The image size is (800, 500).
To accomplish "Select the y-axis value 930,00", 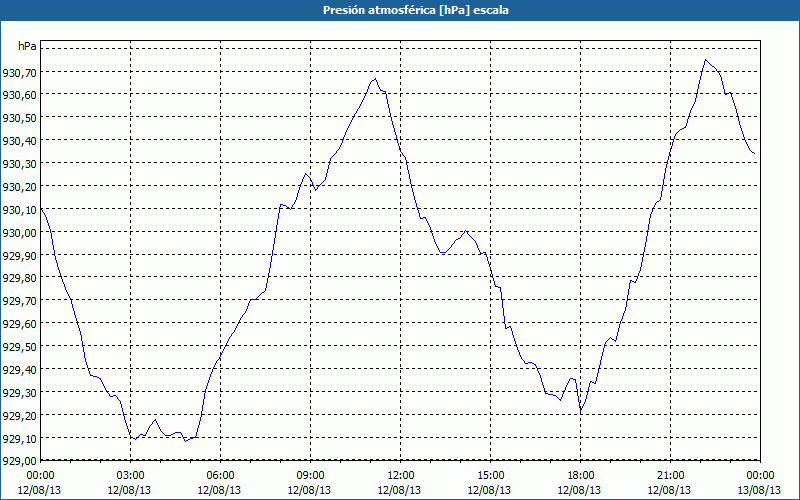I will click(19, 233).
